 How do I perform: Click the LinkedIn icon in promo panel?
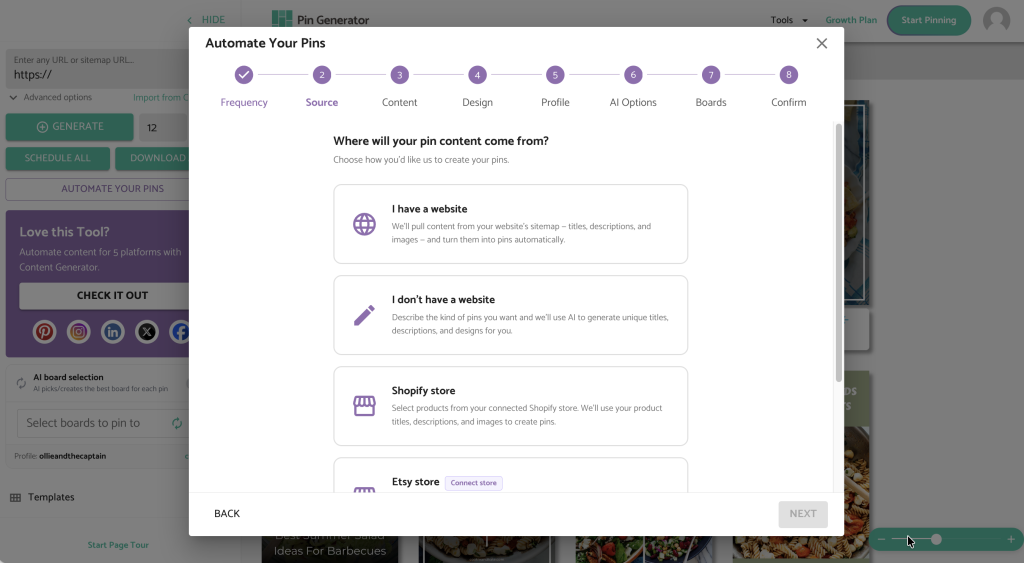[x=112, y=332]
